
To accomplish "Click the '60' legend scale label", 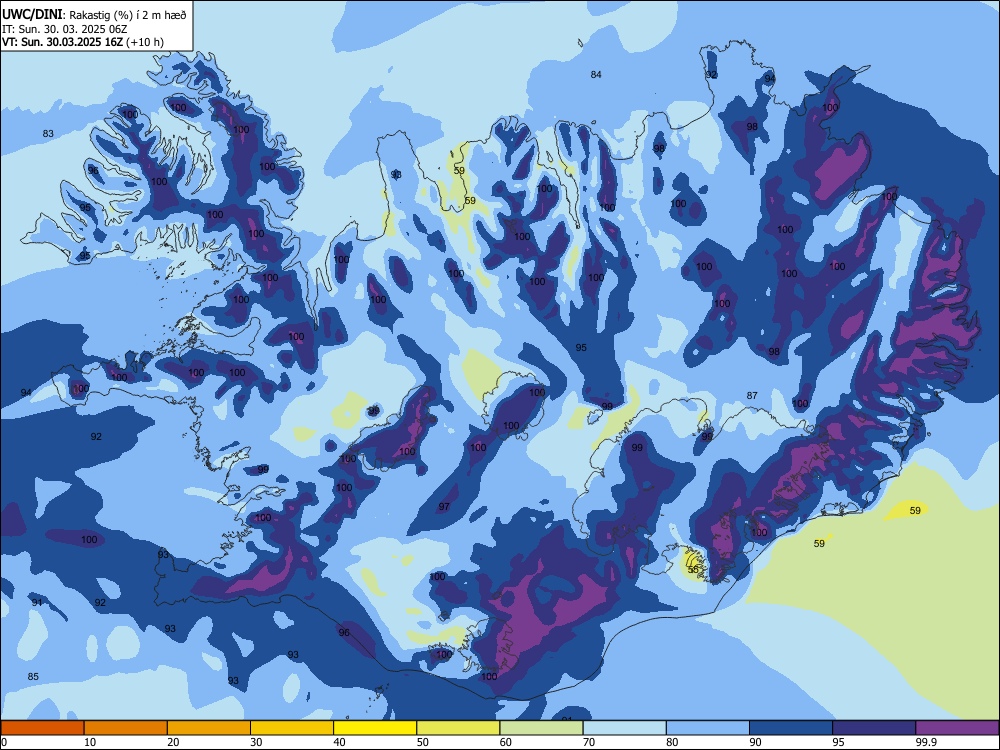I will (506, 742).
